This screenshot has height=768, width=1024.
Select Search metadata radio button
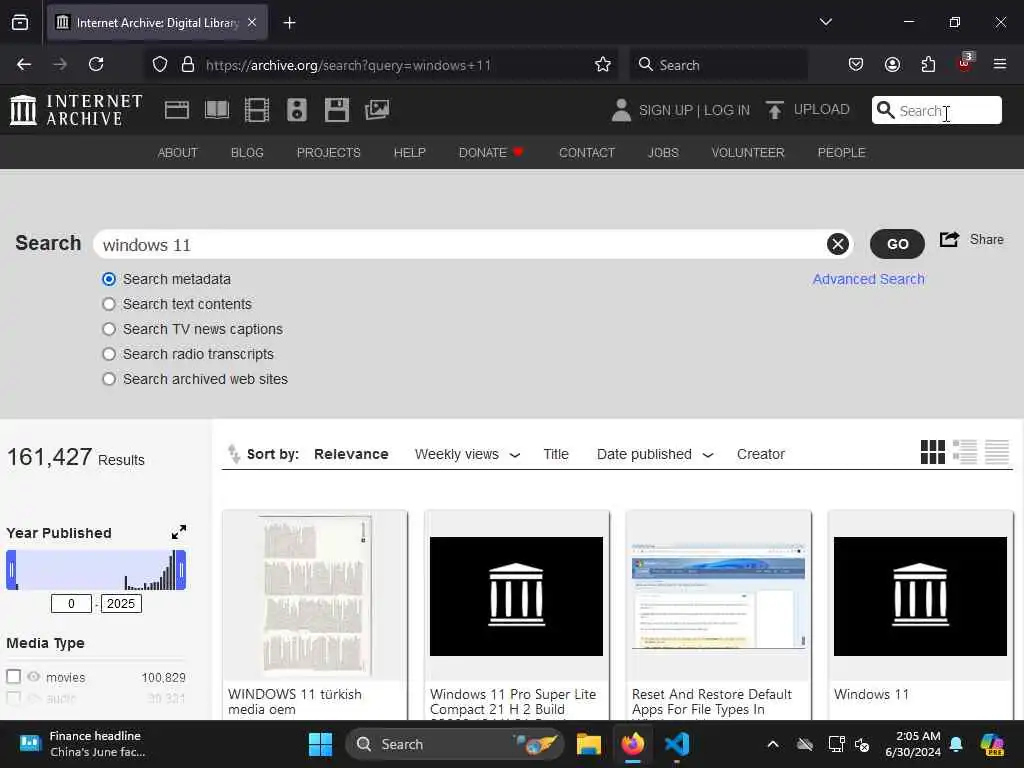[109, 280]
